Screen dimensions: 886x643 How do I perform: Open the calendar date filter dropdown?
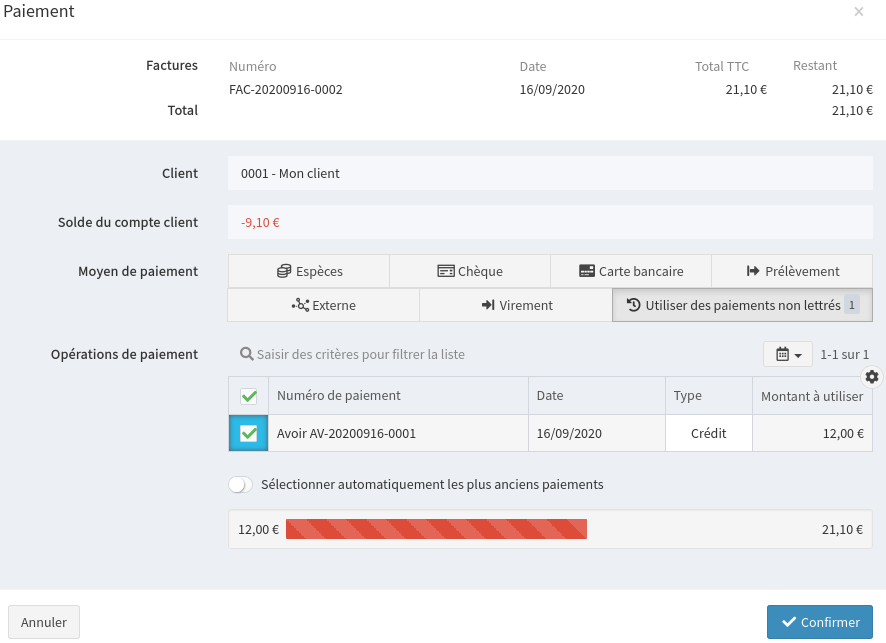tap(788, 354)
